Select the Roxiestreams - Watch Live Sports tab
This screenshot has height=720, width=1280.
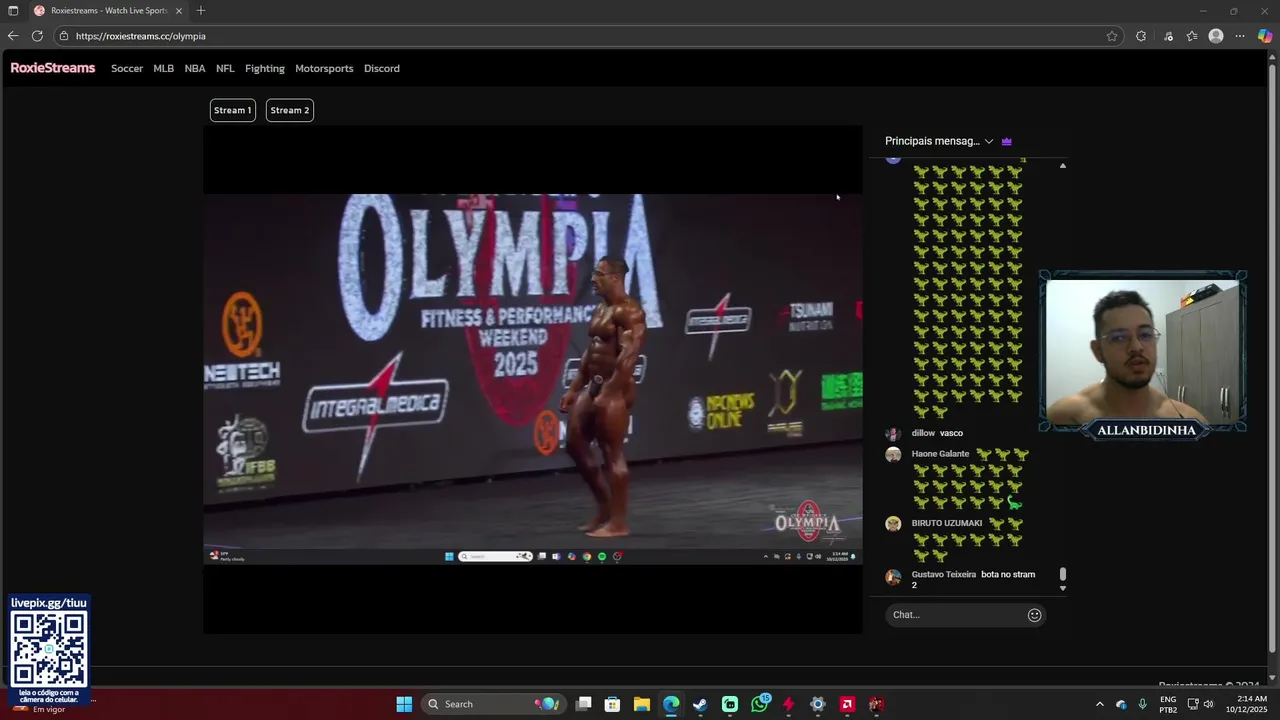tap(108, 11)
